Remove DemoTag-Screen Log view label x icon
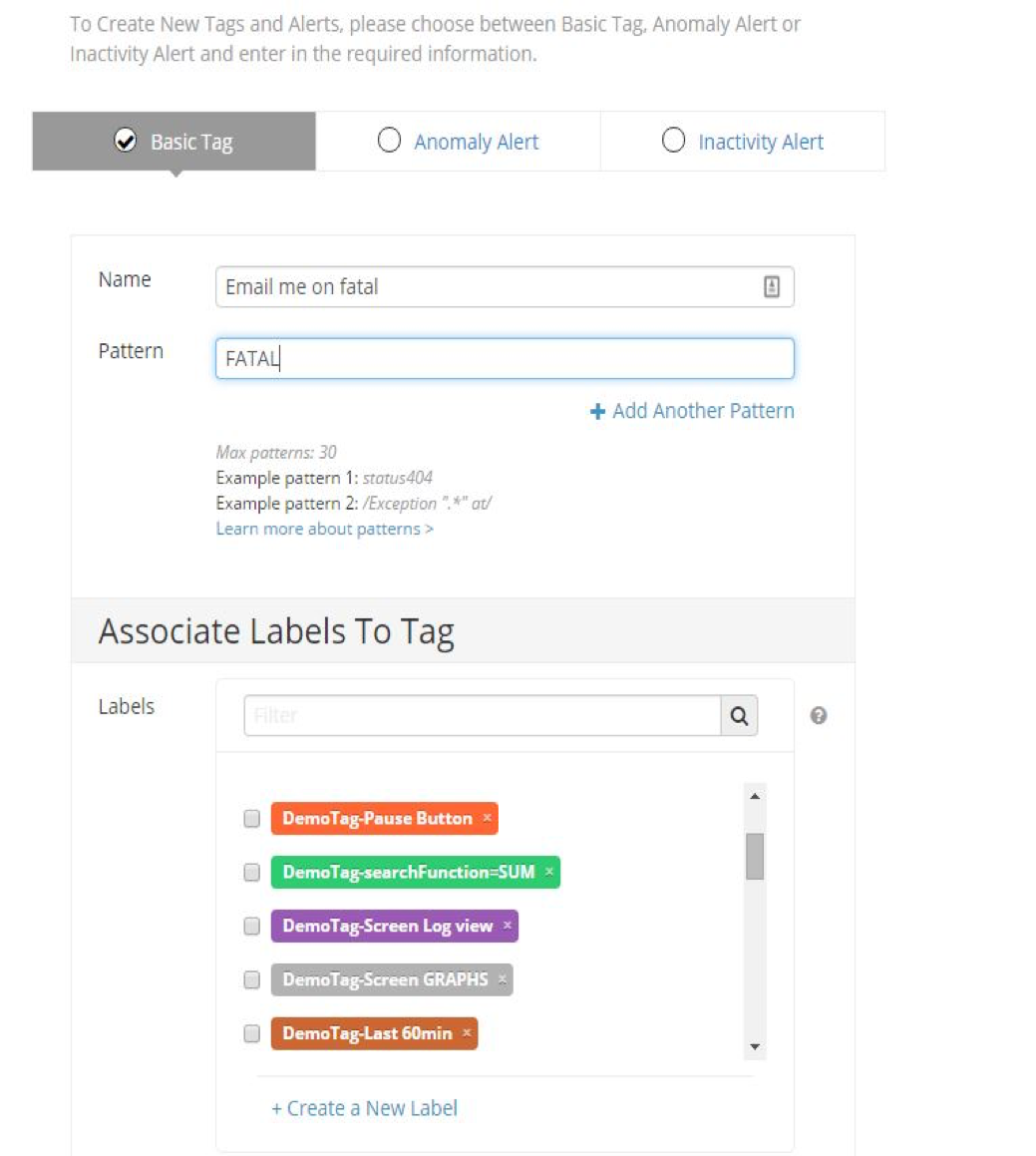 point(508,926)
